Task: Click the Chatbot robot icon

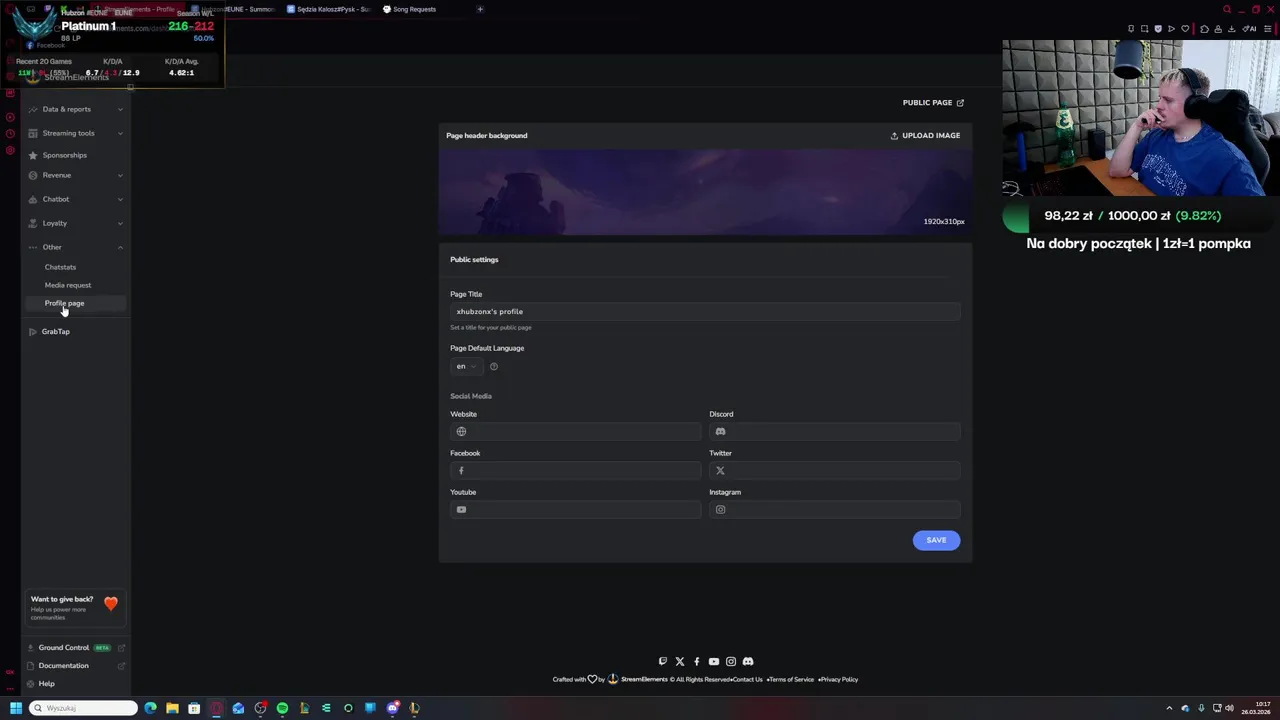Action: [x=33, y=199]
